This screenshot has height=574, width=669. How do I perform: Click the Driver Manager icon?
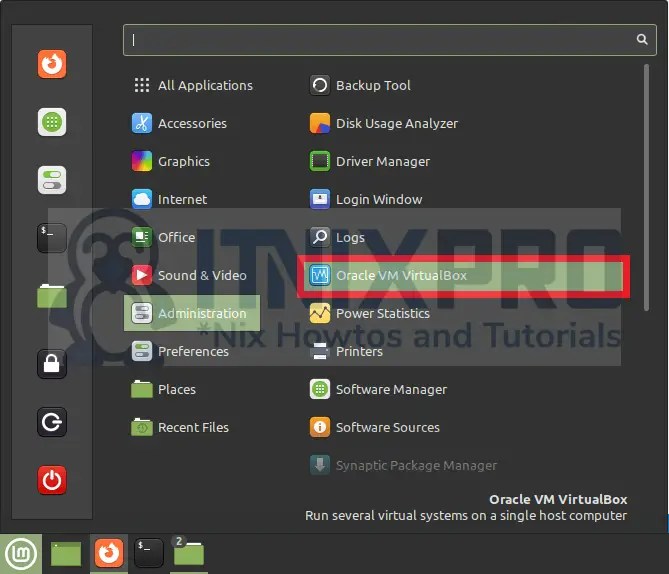320,161
